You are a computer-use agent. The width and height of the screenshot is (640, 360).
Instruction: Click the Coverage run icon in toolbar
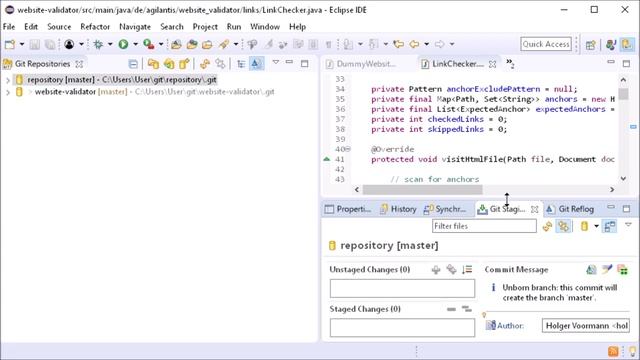pos(149,44)
